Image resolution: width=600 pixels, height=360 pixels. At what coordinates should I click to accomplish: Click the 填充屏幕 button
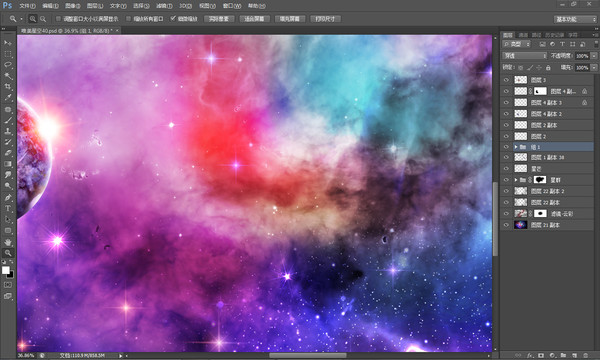[290, 19]
